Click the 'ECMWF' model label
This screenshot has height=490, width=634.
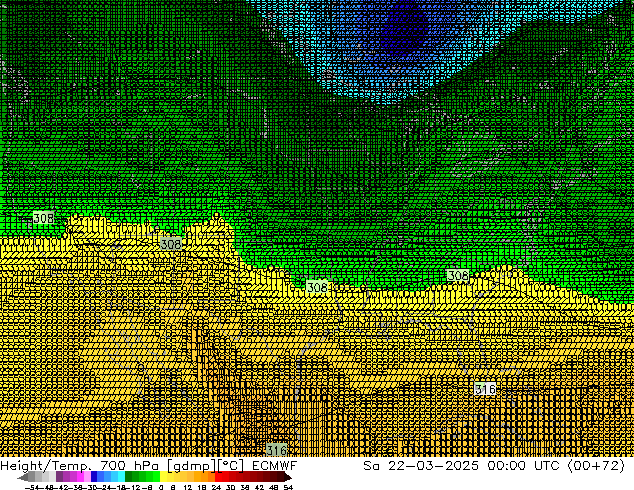pos(275,466)
